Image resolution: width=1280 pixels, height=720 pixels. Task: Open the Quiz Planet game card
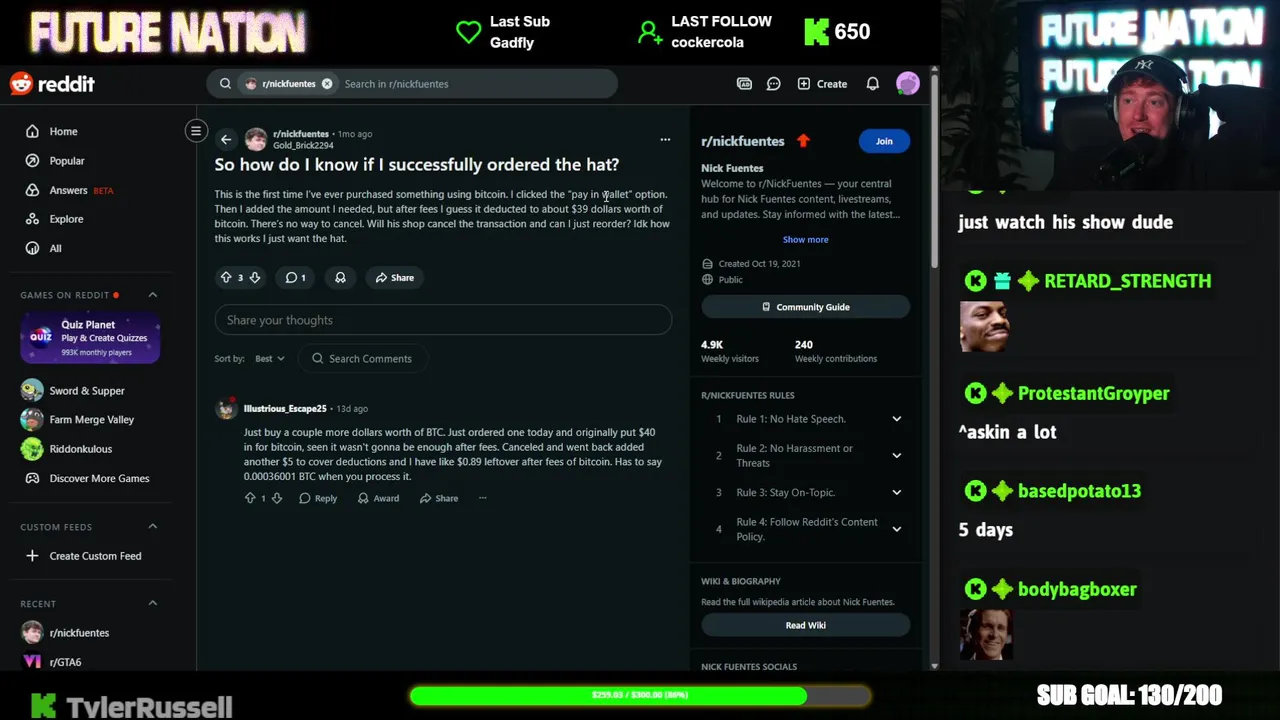[90, 337]
